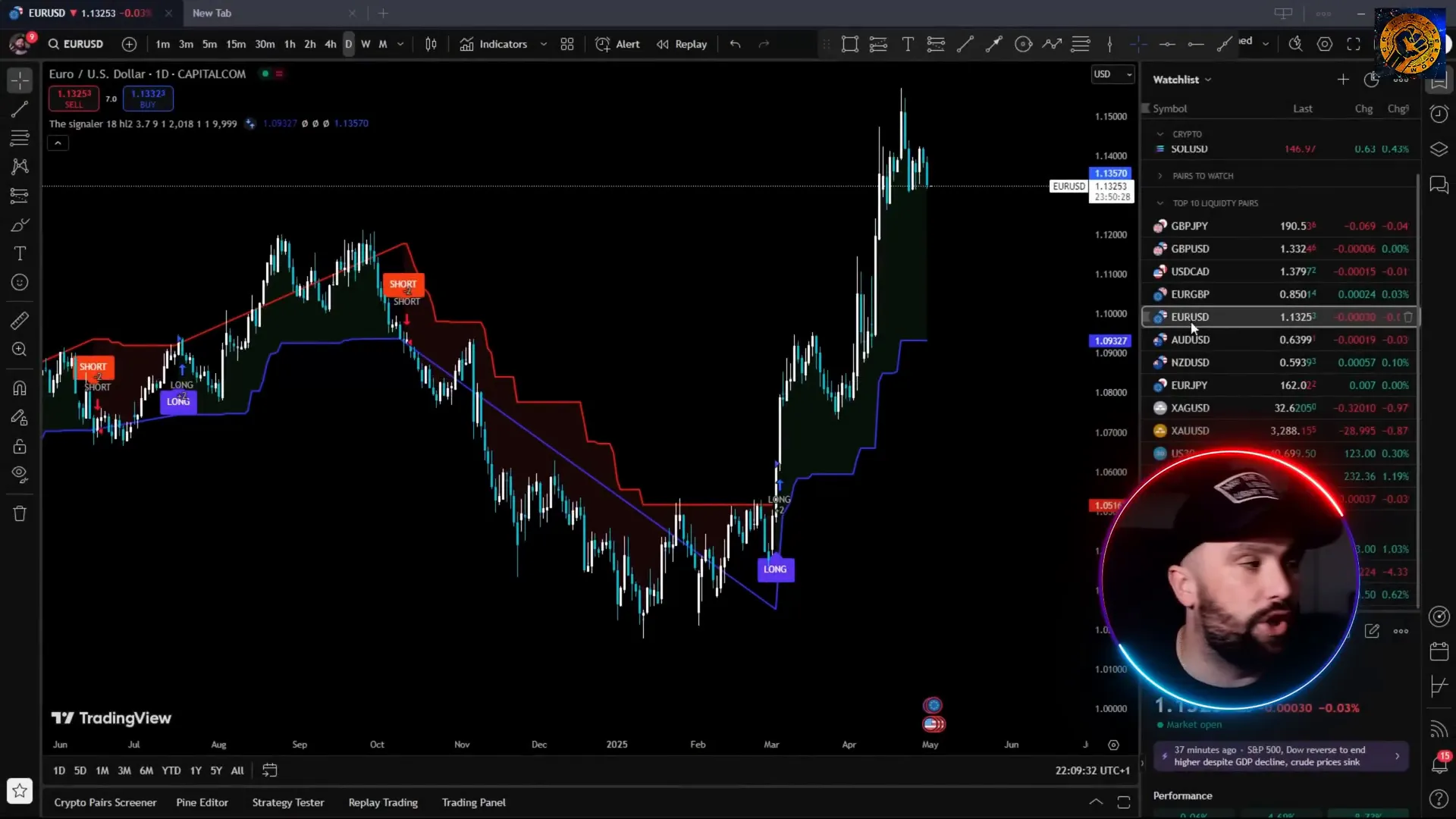Select the text annotation tool in left sidebar
This screenshot has width=1456, height=819.
coord(20,254)
